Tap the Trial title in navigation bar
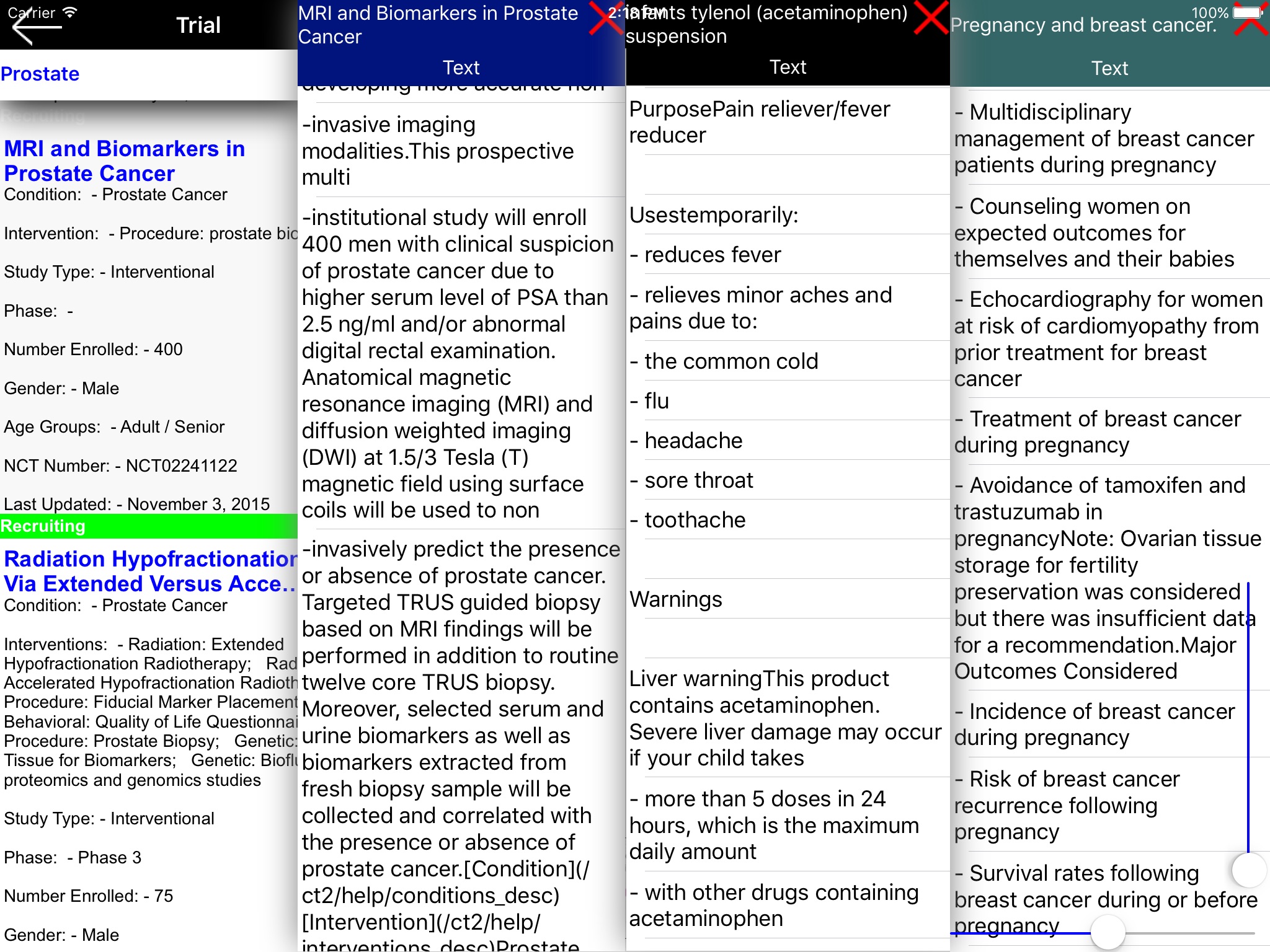1270x952 pixels. click(x=198, y=25)
